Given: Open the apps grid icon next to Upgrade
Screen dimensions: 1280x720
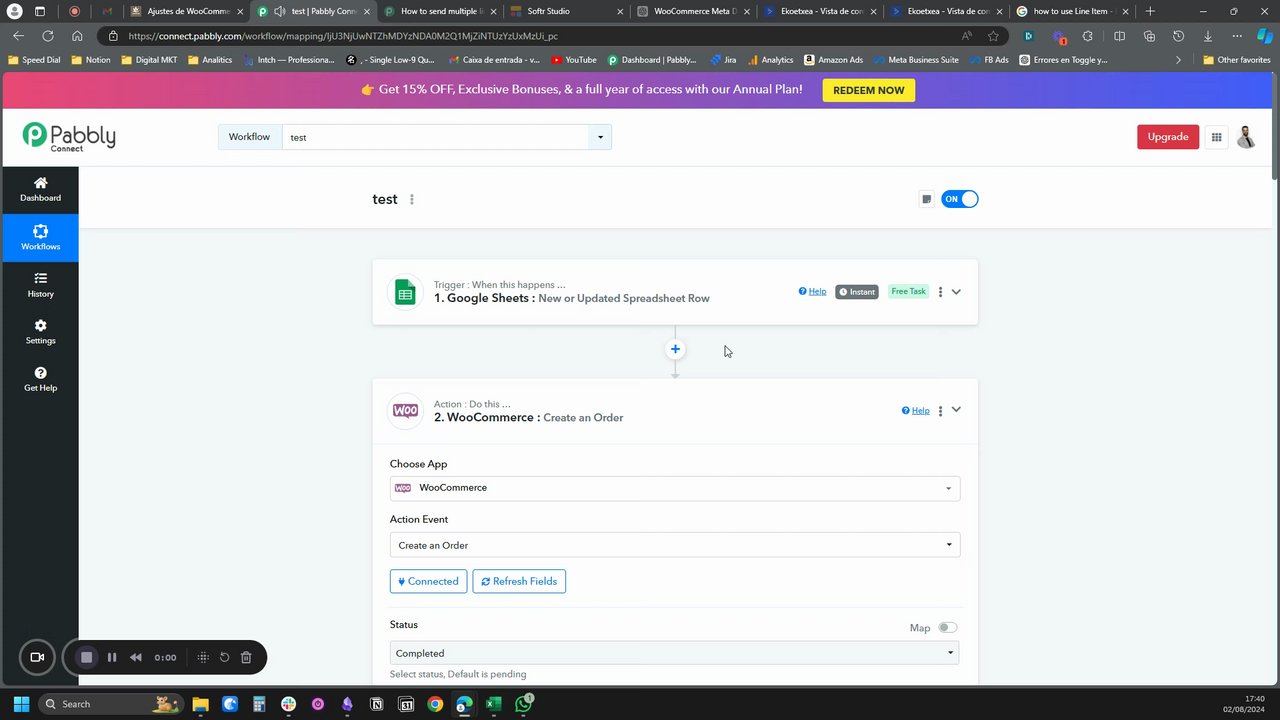Looking at the screenshot, I should (1216, 137).
